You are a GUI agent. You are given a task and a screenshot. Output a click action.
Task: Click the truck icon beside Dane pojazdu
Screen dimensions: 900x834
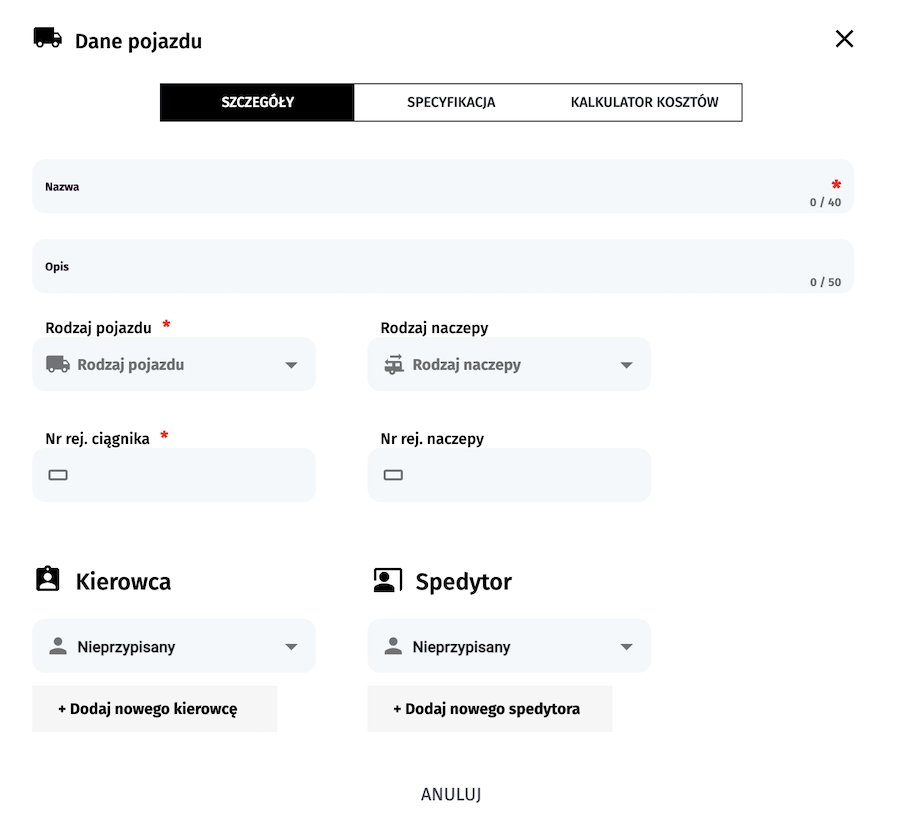tap(47, 39)
